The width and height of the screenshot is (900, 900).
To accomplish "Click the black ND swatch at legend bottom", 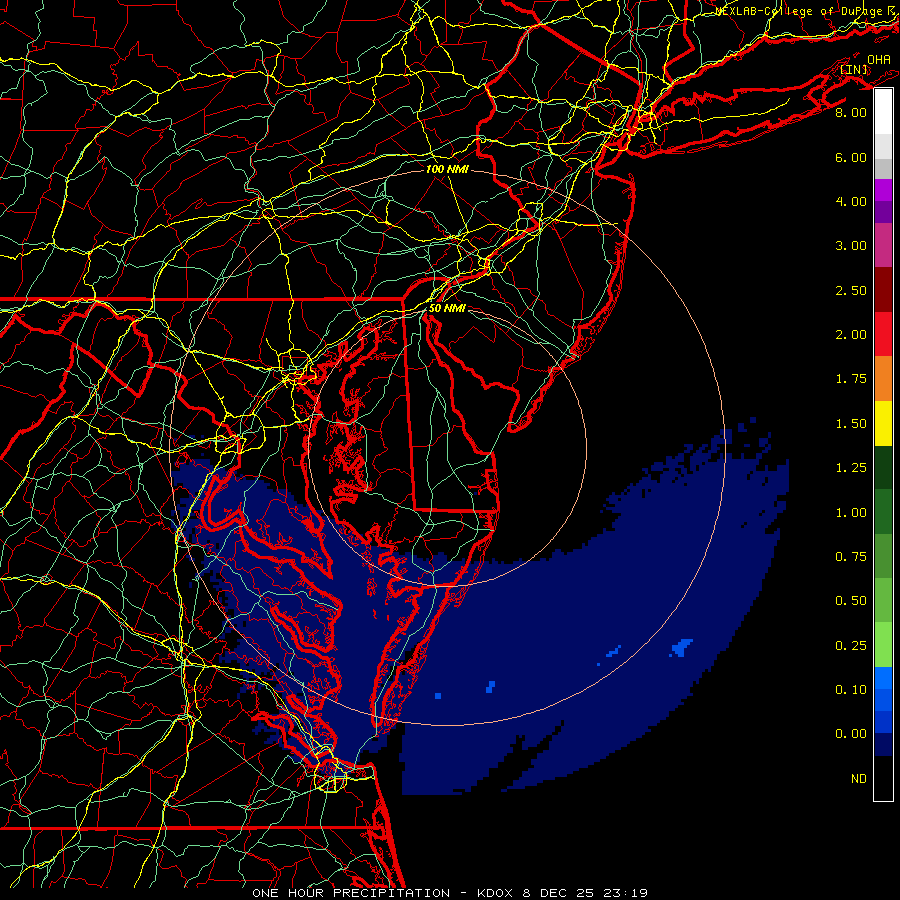I will (883, 778).
